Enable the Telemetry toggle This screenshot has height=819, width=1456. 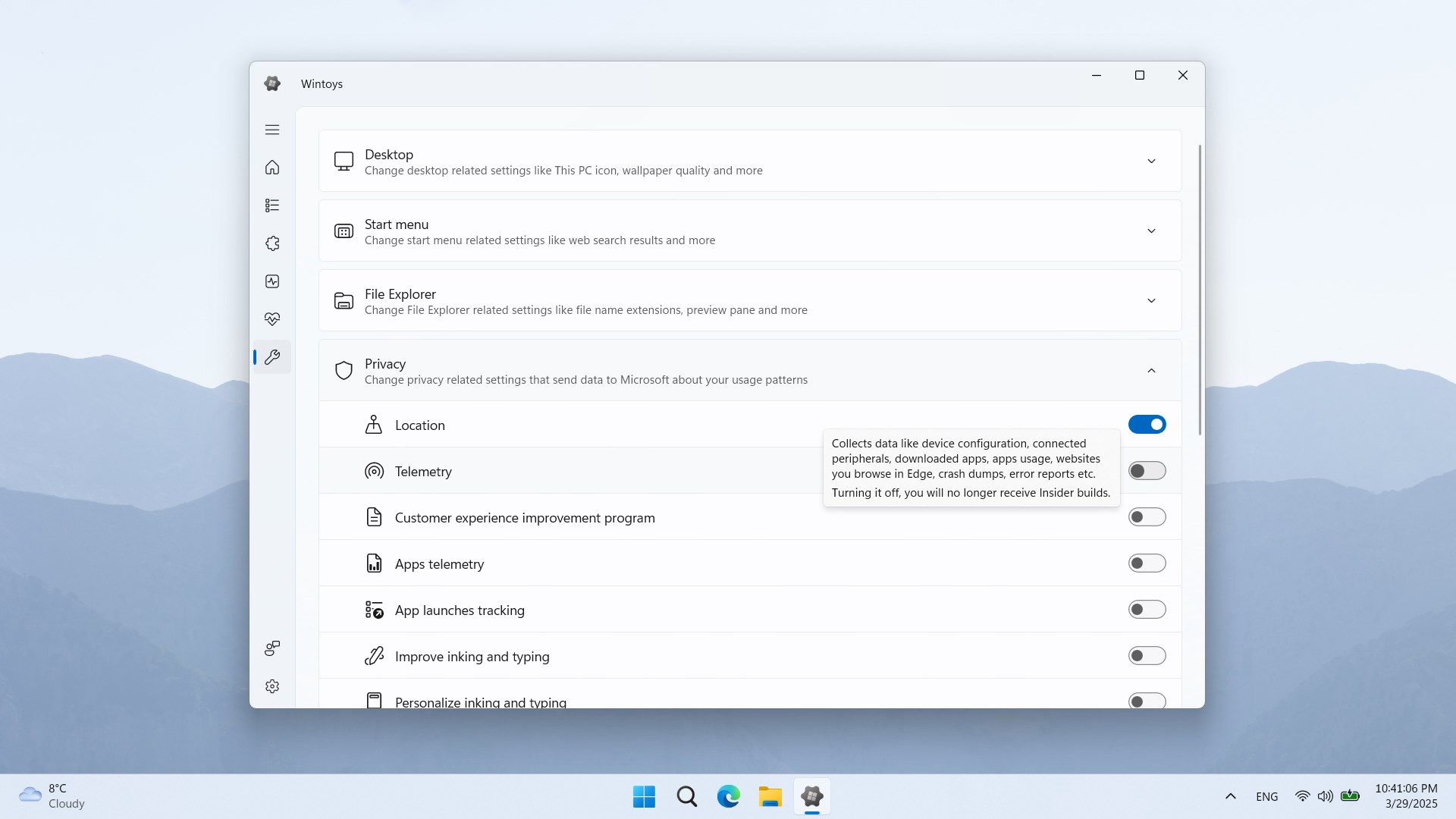coord(1147,471)
